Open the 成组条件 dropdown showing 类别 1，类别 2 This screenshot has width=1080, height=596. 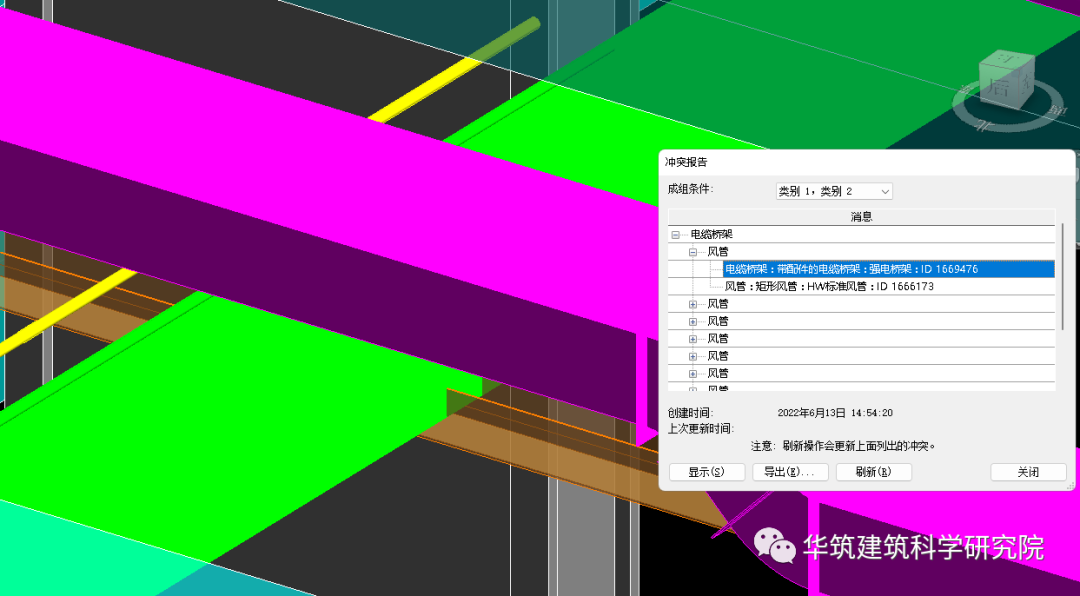point(834,192)
